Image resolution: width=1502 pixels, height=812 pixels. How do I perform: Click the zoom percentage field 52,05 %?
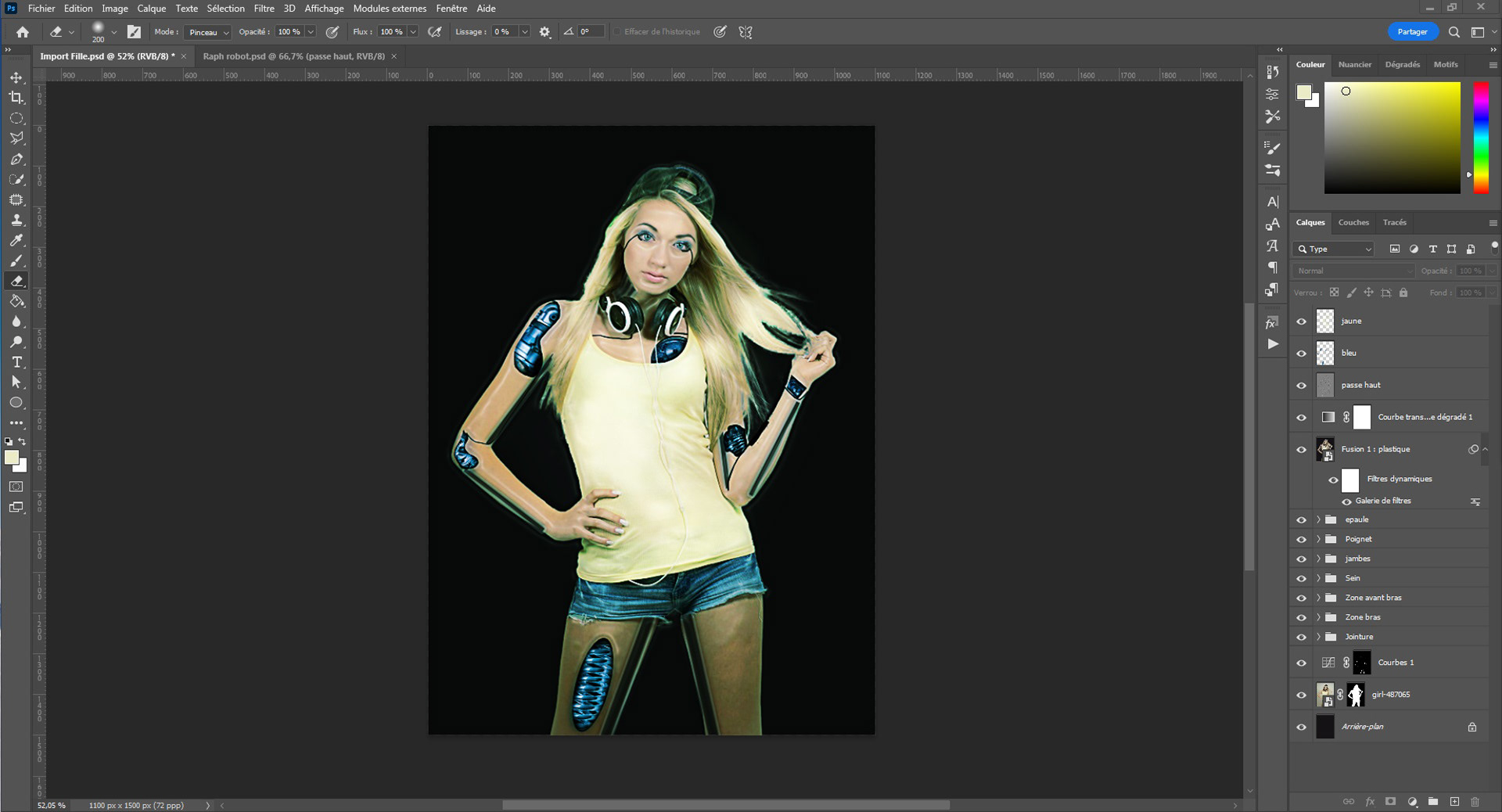point(52,805)
